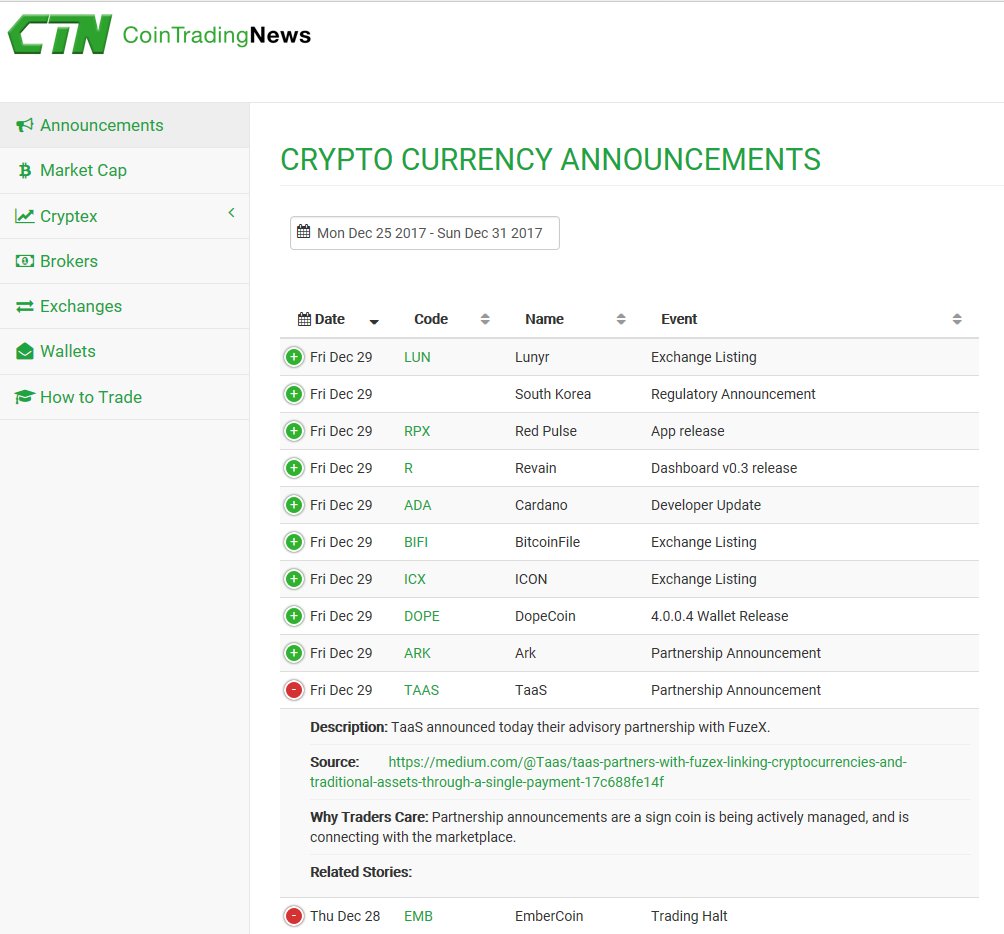
Task: Click the EmberCoin name cell
Action: point(549,916)
